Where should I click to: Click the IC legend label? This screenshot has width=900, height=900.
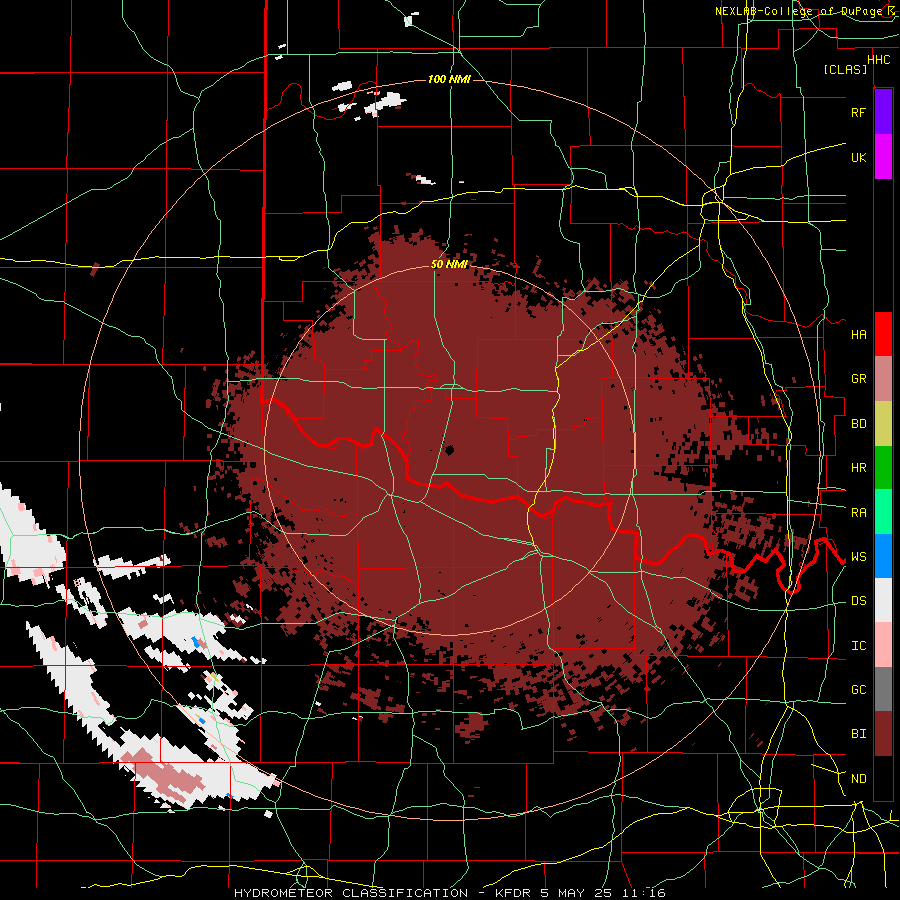(858, 646)
